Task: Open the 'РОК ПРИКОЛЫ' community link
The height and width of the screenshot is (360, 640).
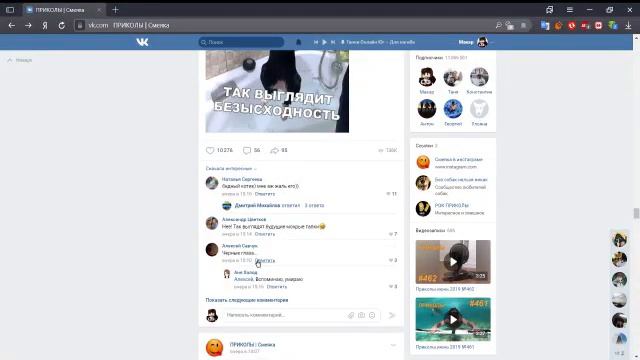Action: (x=451, y=206)
